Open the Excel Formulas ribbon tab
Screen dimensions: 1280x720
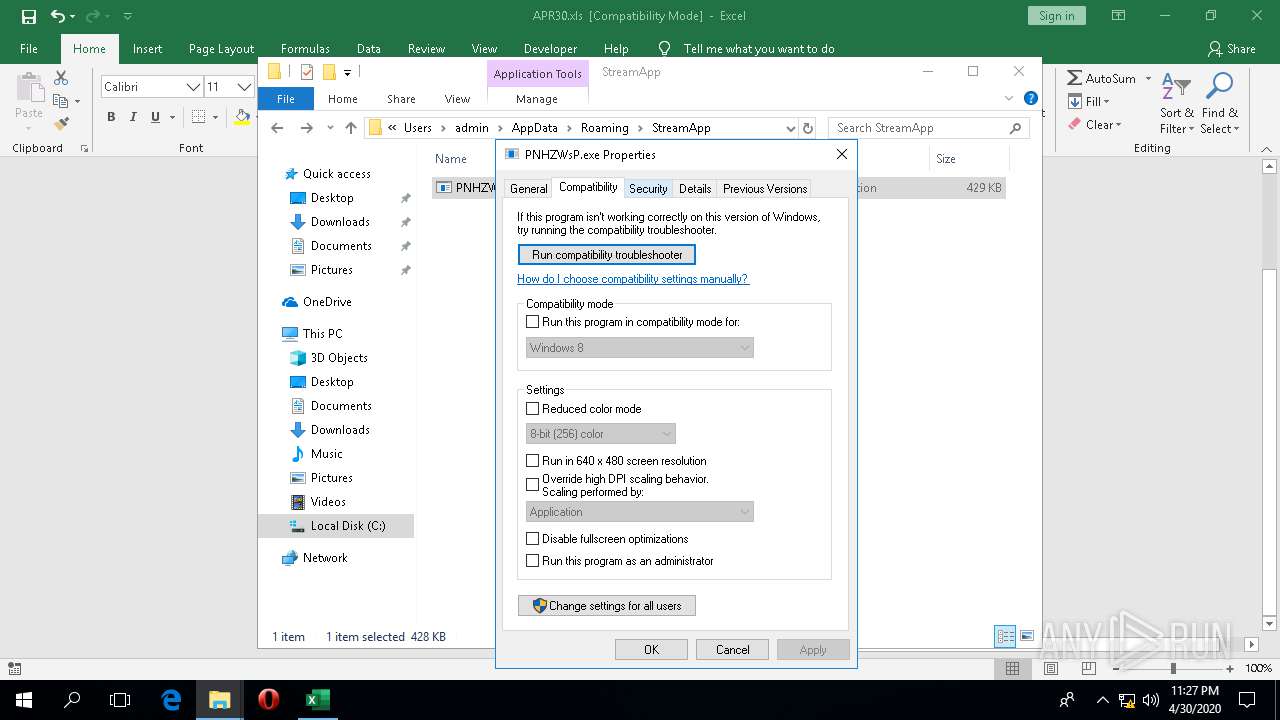305,48
